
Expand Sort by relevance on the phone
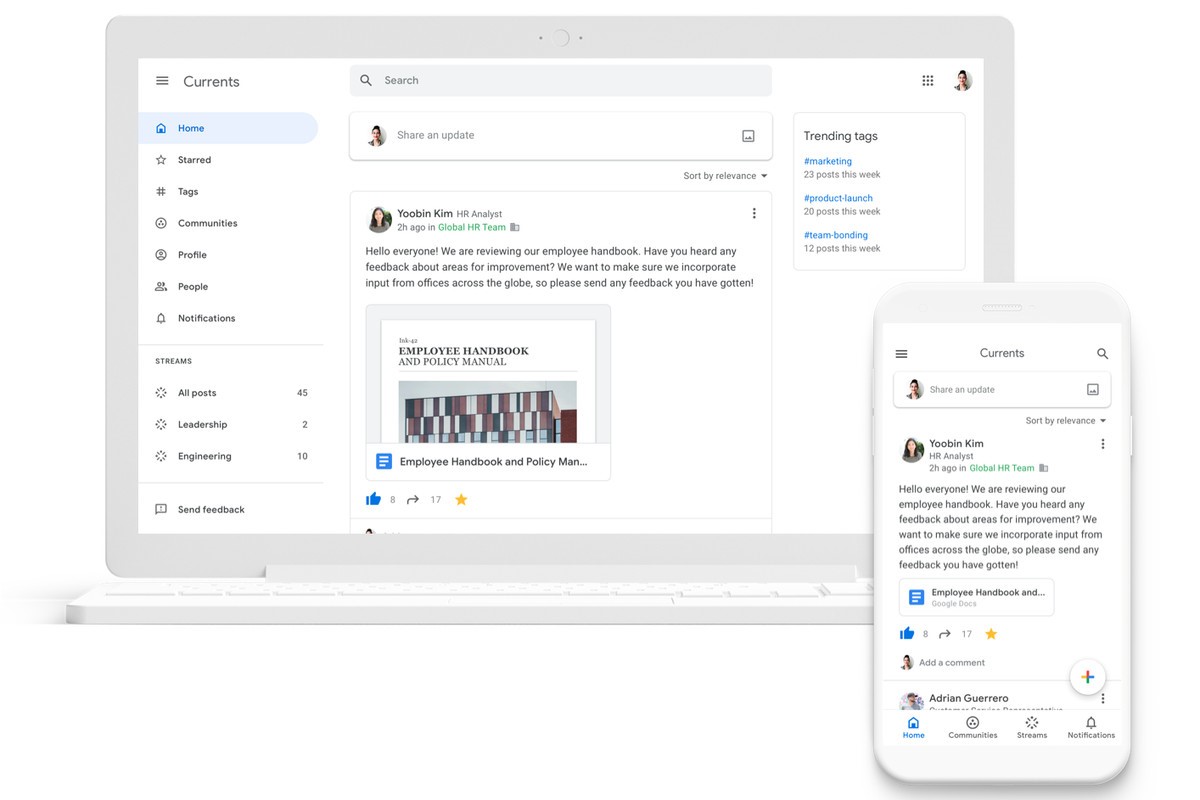pyautogui.click(x=1066, y=421)
